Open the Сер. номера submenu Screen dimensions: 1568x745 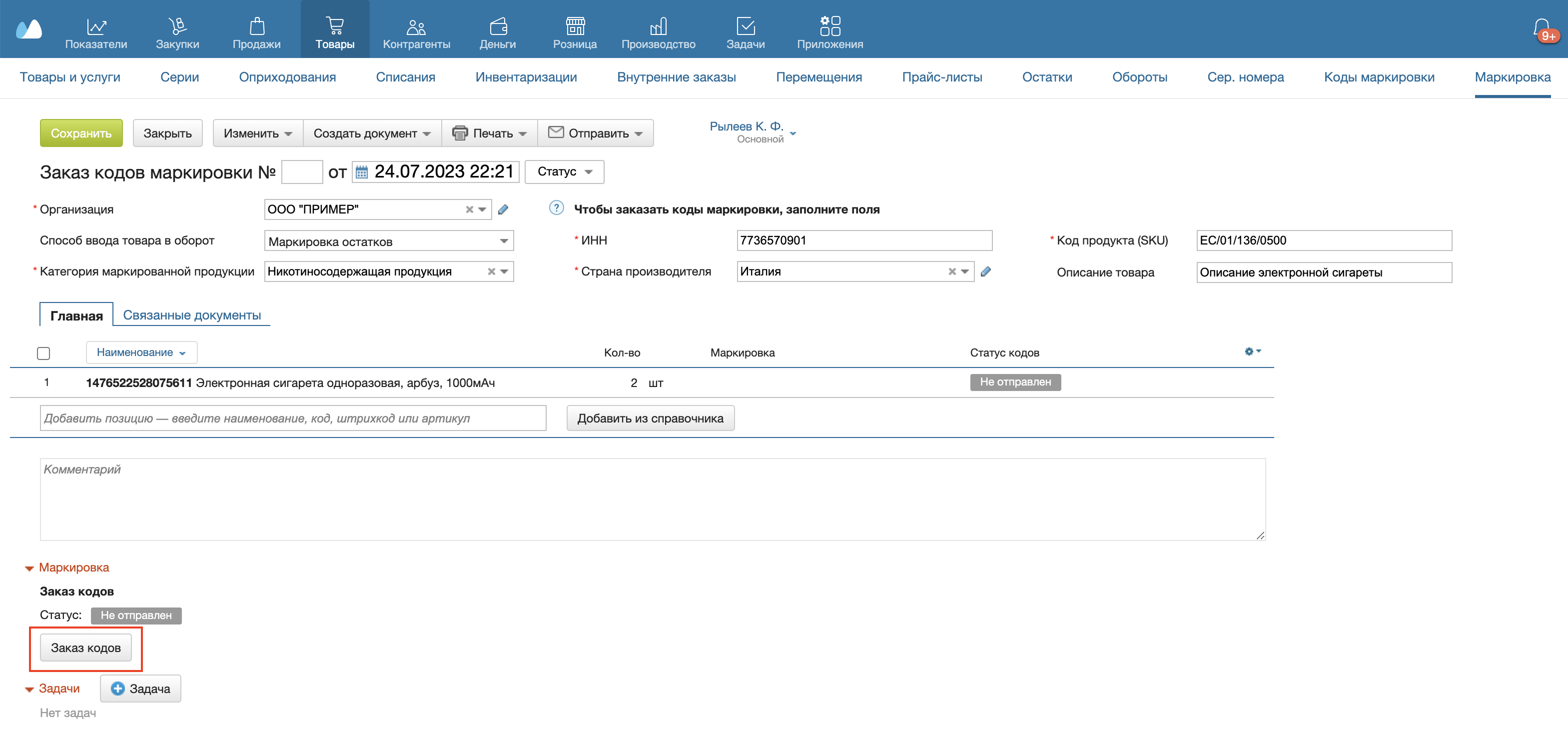1245,77
